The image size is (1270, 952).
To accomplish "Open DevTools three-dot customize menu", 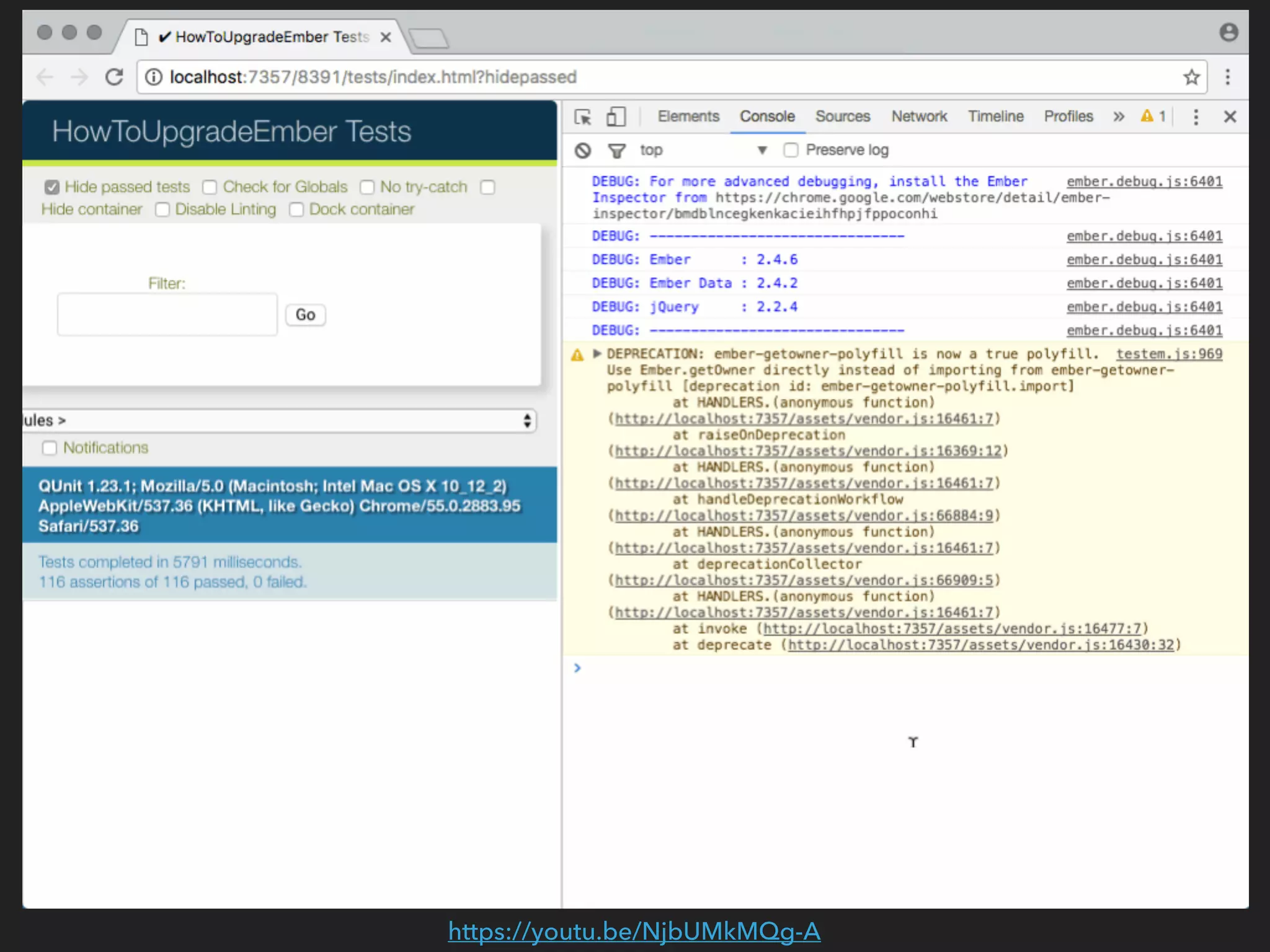I will (x=1196, y=117).
